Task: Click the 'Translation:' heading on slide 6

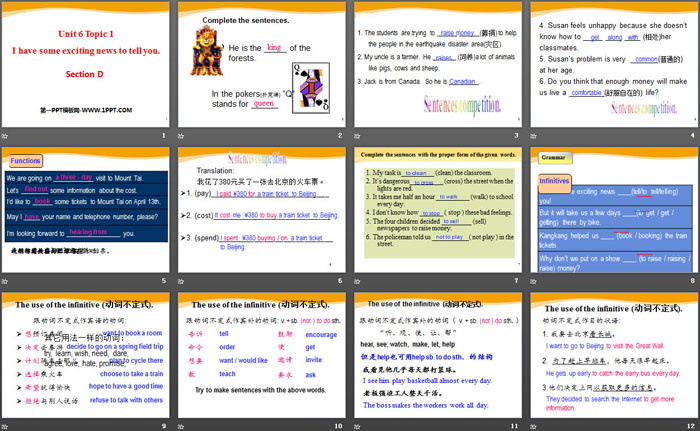Action: [x=215, y=171]
